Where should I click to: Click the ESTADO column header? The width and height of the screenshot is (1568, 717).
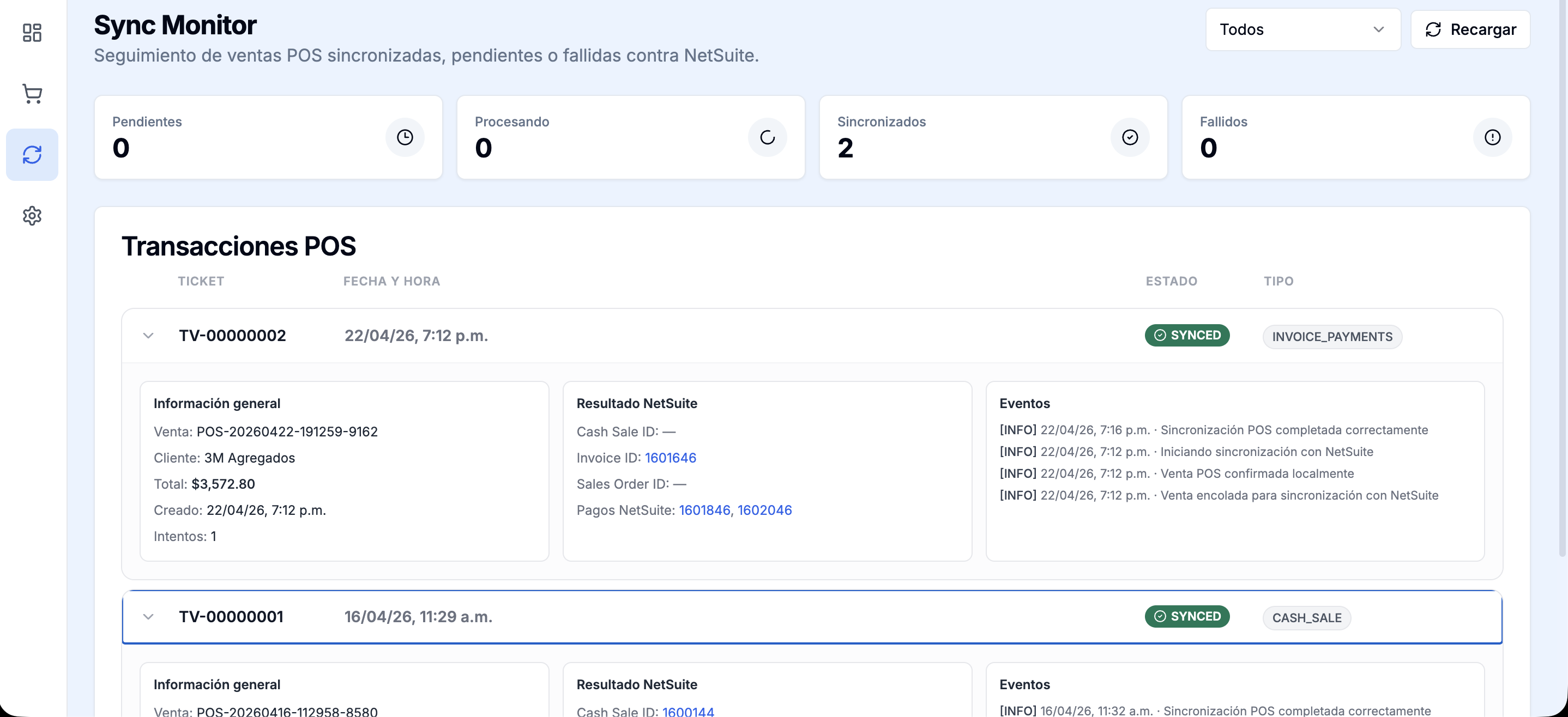coord(1171,281)
